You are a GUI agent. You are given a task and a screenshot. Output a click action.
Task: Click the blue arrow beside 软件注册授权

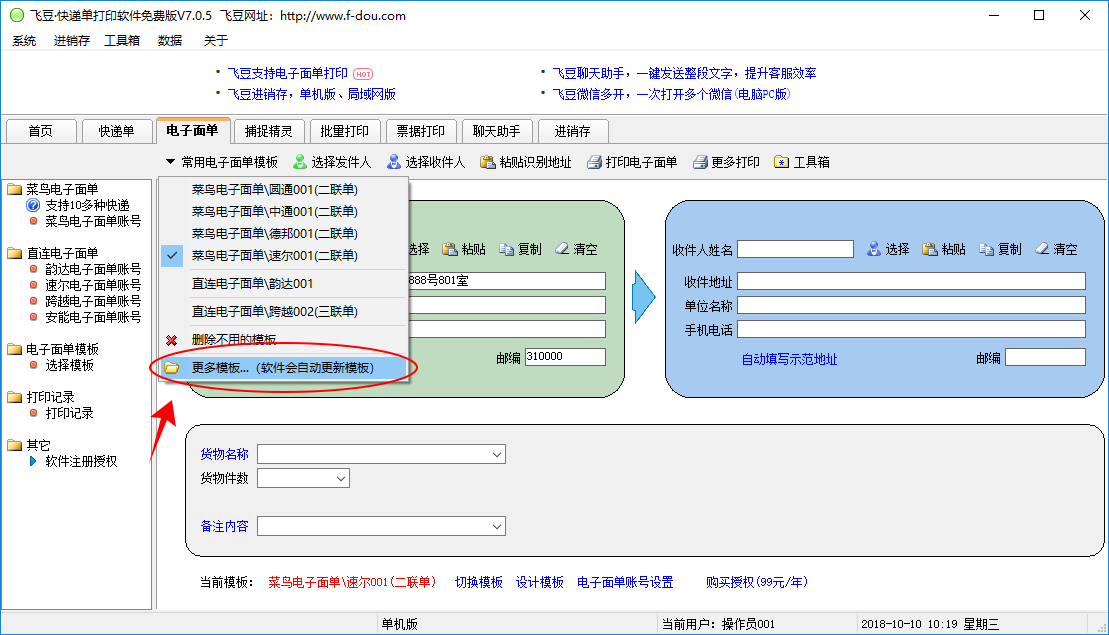point(33,461)
